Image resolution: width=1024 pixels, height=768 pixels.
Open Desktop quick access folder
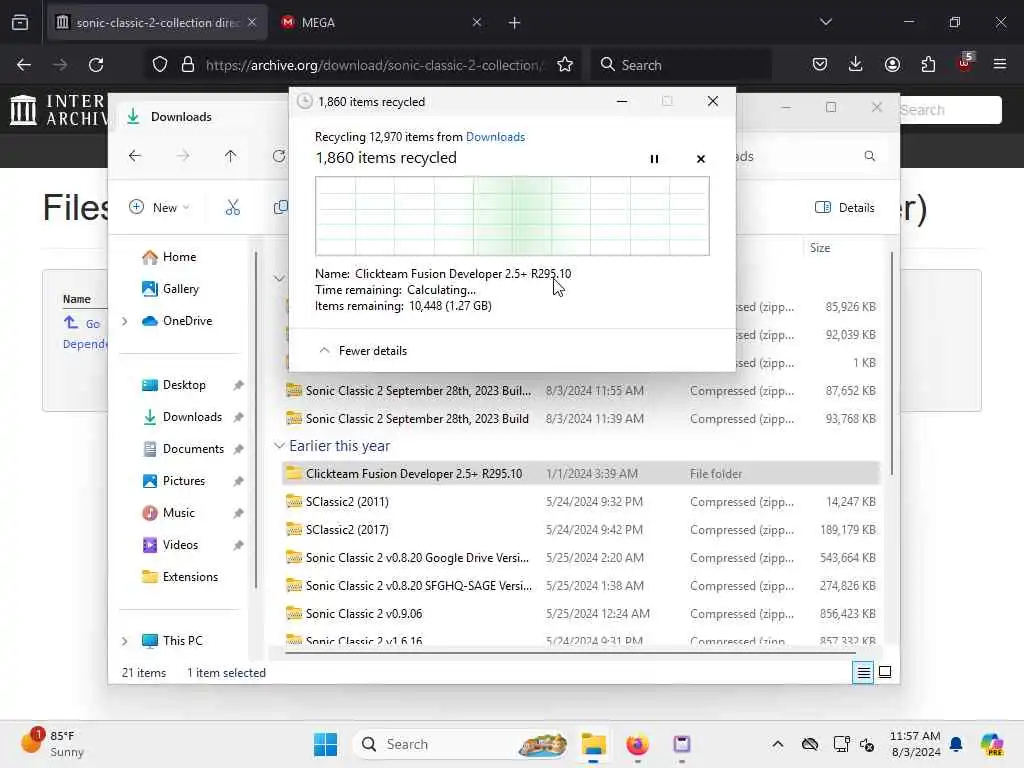[174, 385]
